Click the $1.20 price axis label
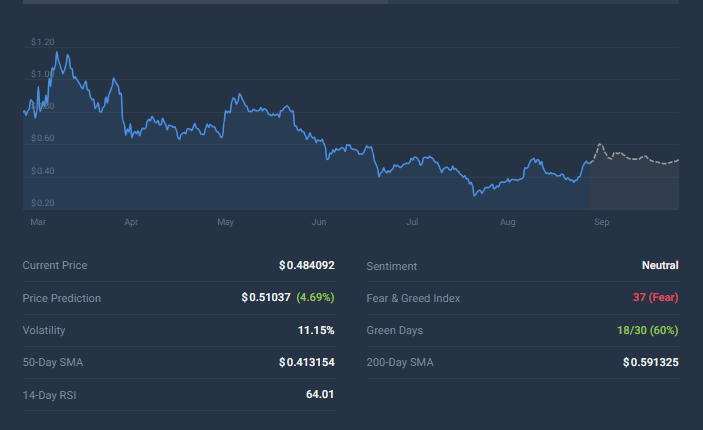Viewport: 703px width, 430px height. (x=43, y=42)
